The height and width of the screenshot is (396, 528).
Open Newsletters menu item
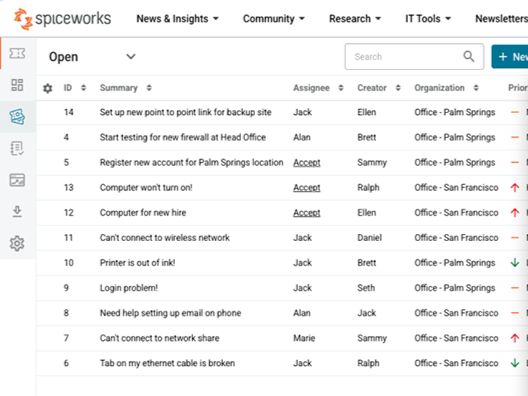coord(501,19)
